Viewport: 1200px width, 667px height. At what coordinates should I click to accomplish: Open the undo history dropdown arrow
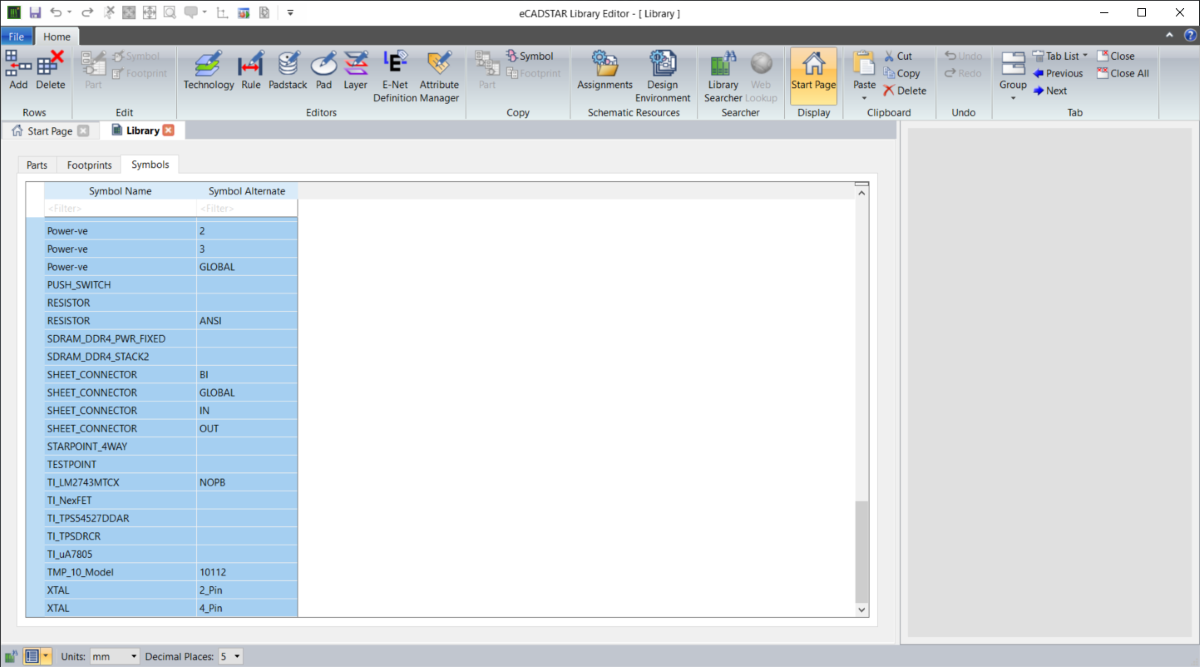tap(69, 12)
